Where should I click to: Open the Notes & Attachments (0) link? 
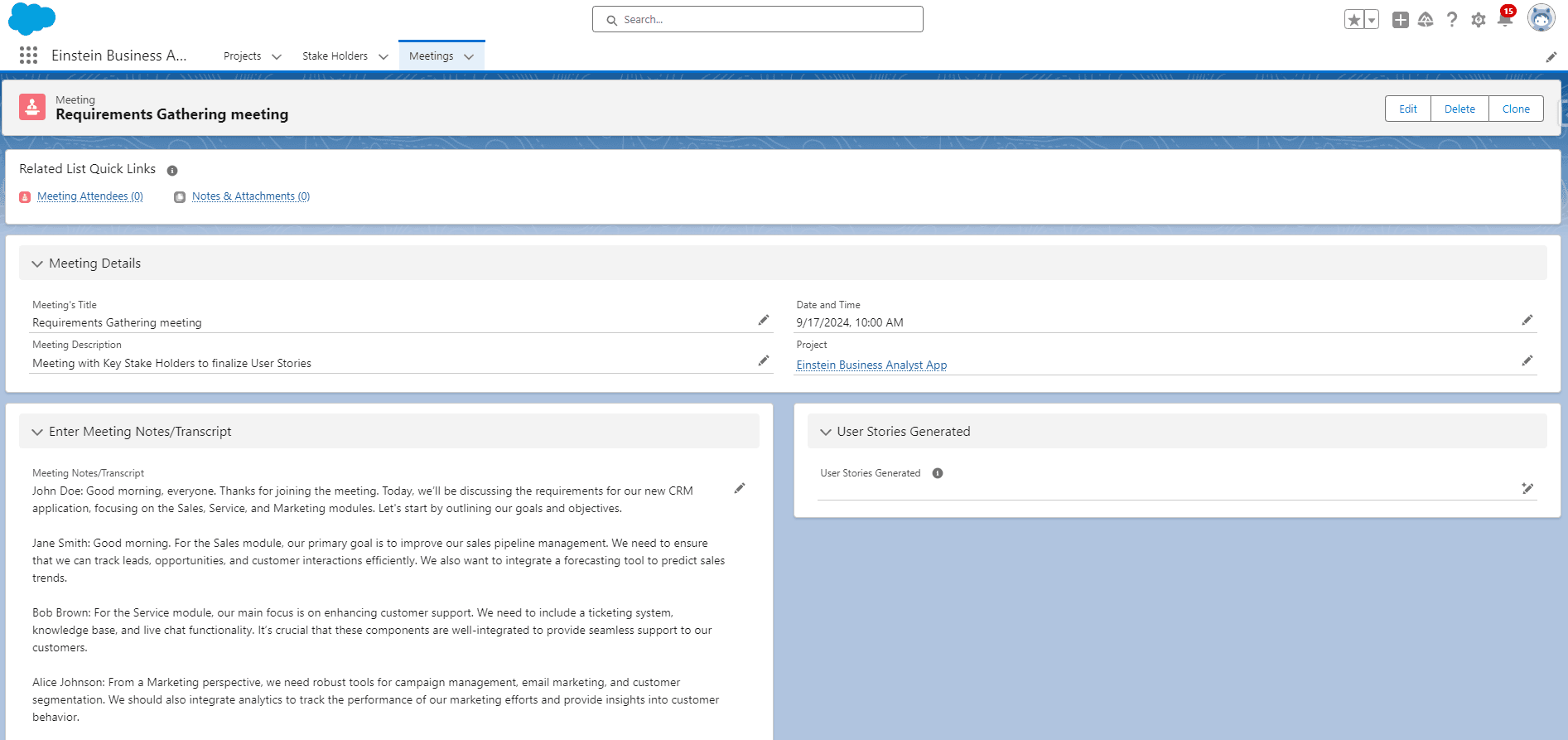point(251,196)
